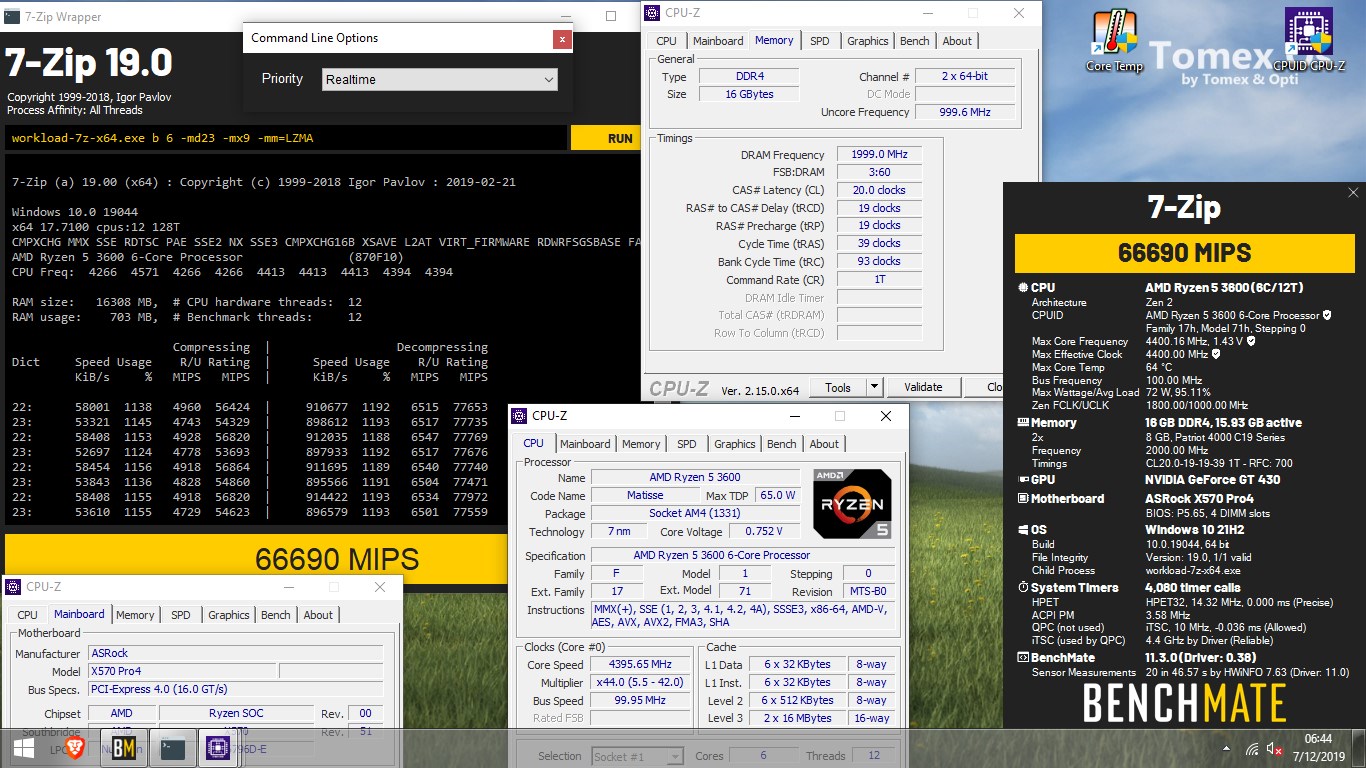Select Graphics tab in CPU-Z motherboard window
The height and width of the screenshot is (768, 1366).
tap(228, 615)
